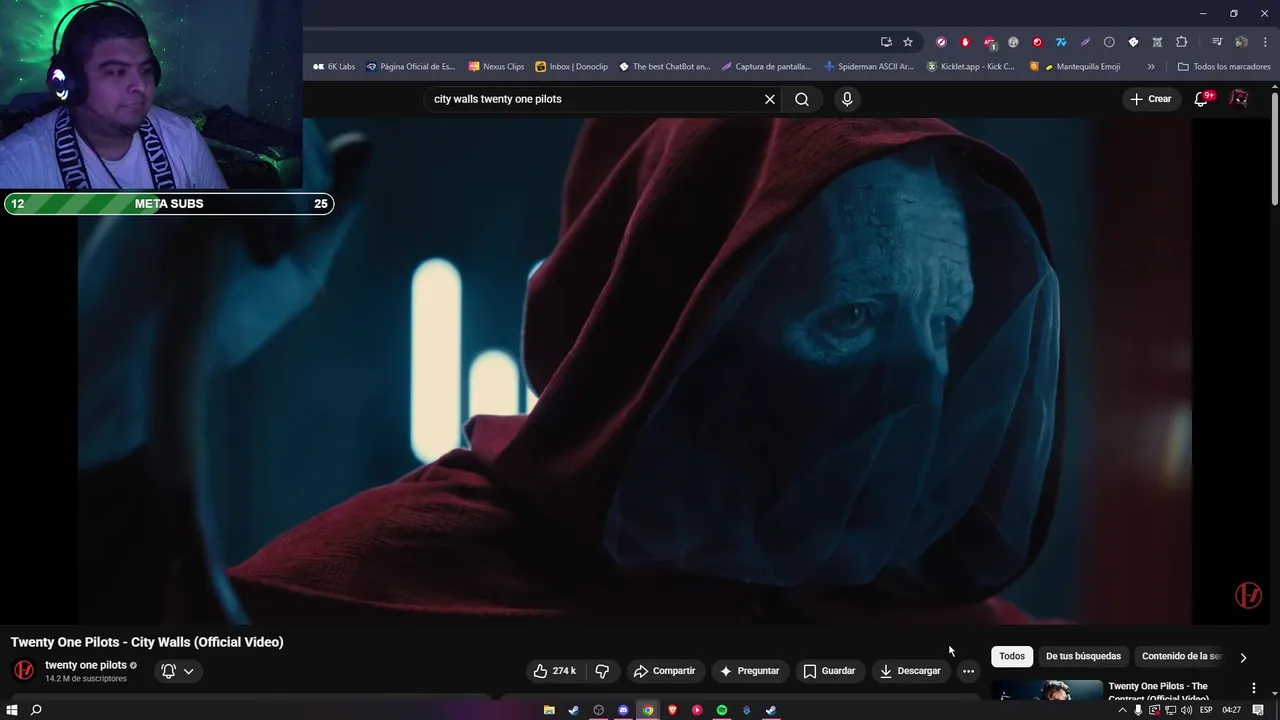
Task: Click the video player to pause
Action: 635,370
